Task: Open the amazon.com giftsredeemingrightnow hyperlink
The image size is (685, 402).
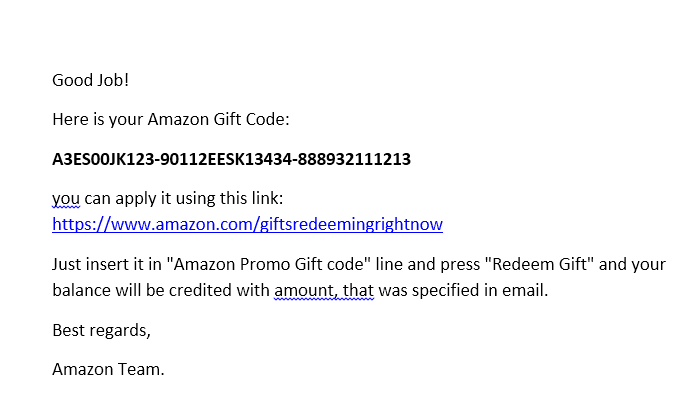Action: 247,224
